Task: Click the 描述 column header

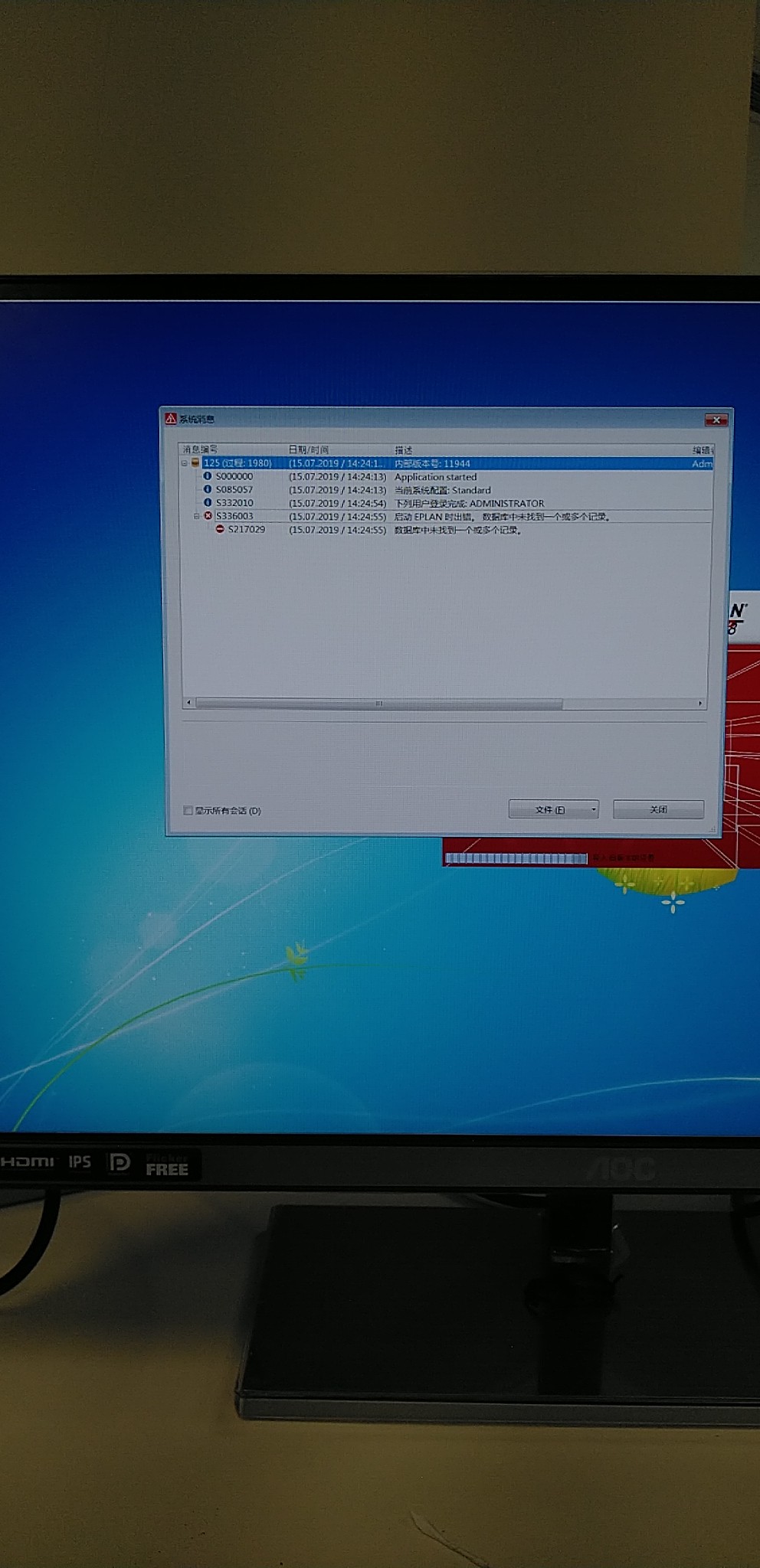Action: pyautogui.click(x=403, y=450)
